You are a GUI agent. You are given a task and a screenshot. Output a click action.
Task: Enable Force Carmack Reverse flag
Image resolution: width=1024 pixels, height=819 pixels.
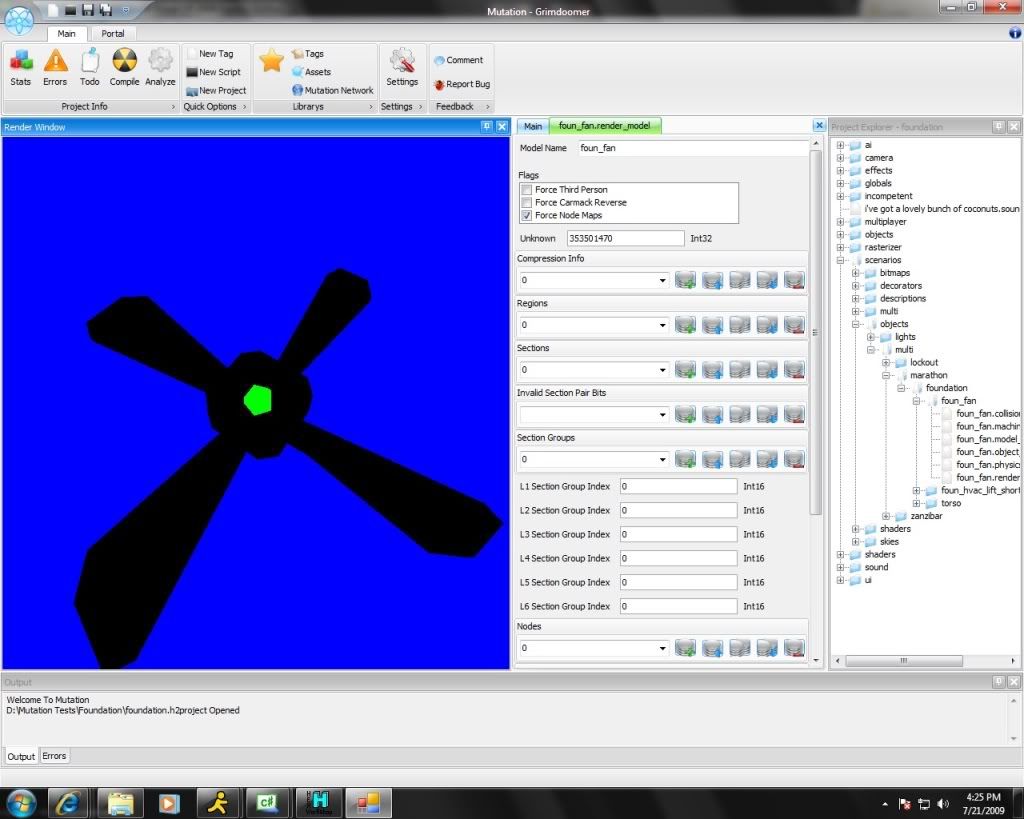(527, 202)
